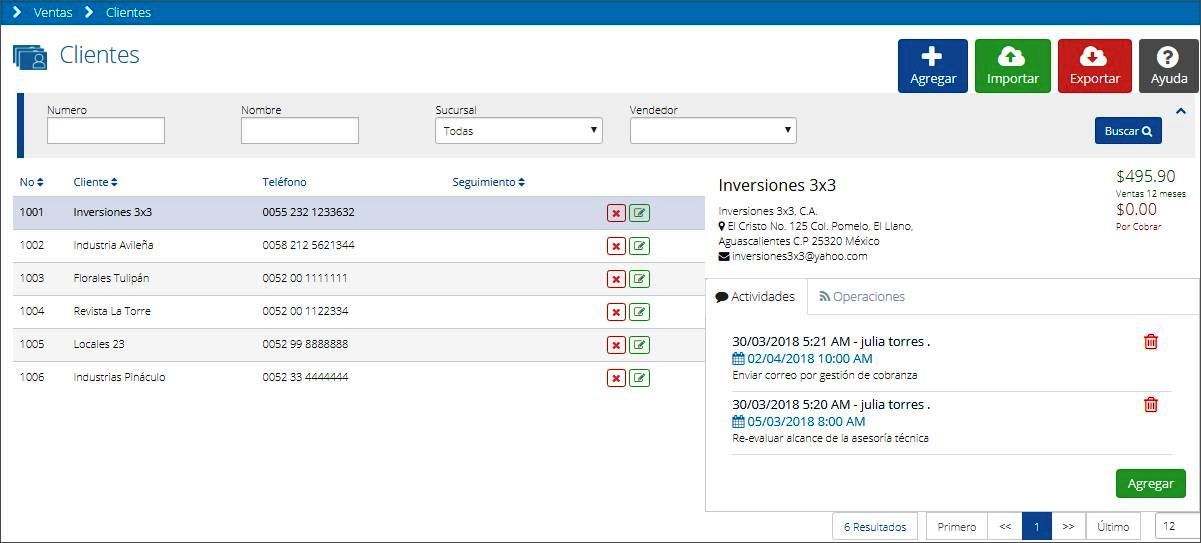This screenshot has height=543, width=1201.
Task: Run search with Buscar button
Action: coord(1128,131)
